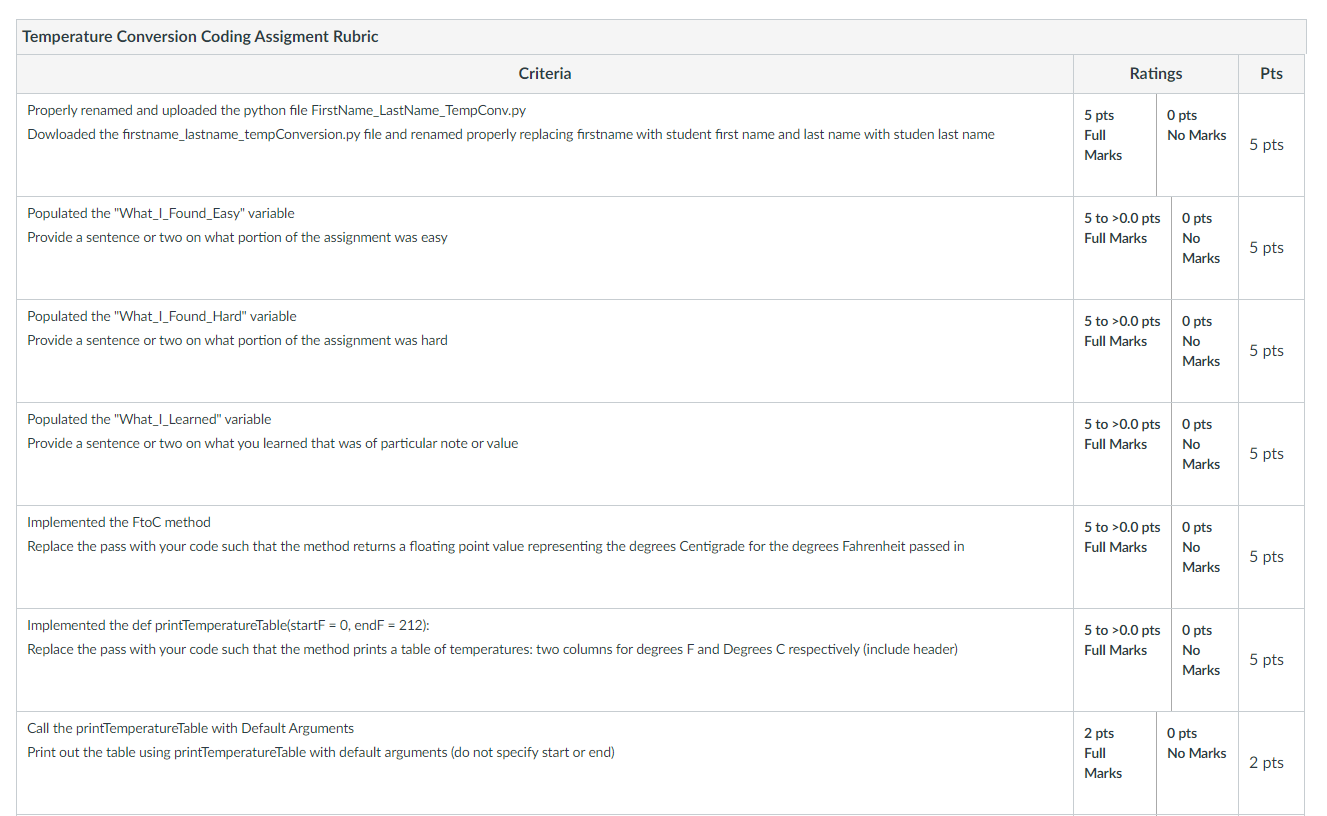This screenshot has height=816, width=1327.
Task: Choose No Marks for What_I_Found_Easy variable
Action: tap(1205, 248)
